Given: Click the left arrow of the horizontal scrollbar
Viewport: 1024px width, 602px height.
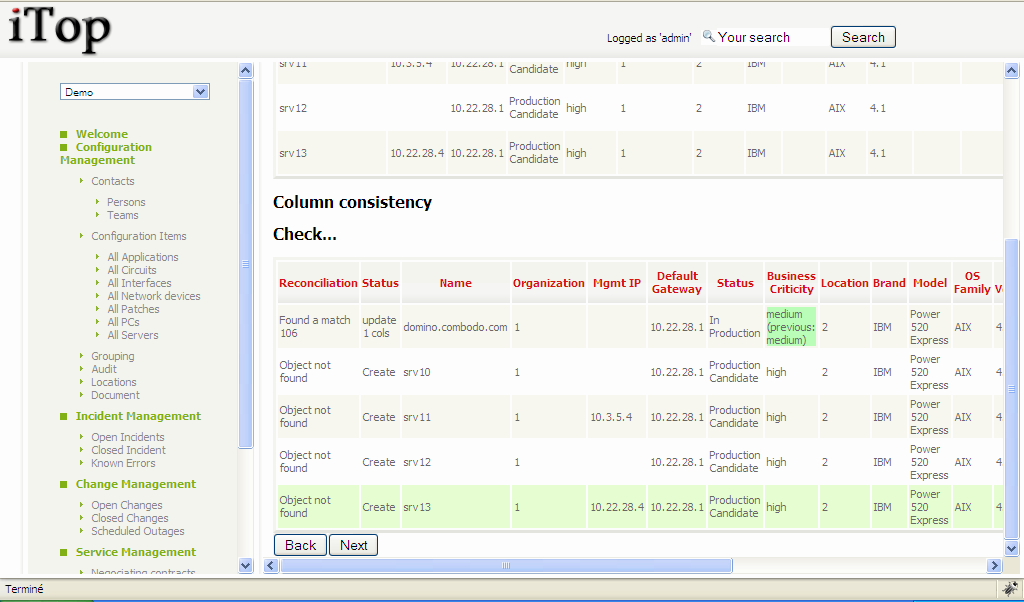Looking at the screenshot, I should 271,565.
